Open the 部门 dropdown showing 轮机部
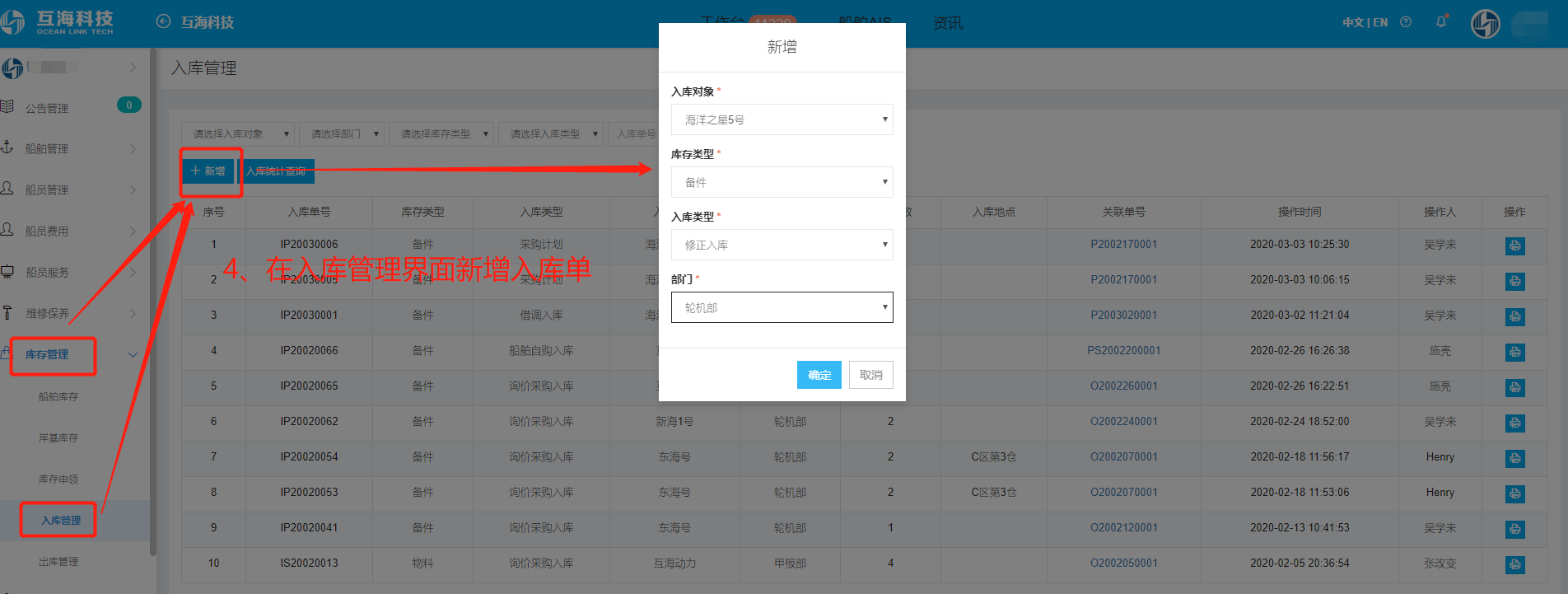This screenshot has width=1568, height=594. click(x=782, y=307)
